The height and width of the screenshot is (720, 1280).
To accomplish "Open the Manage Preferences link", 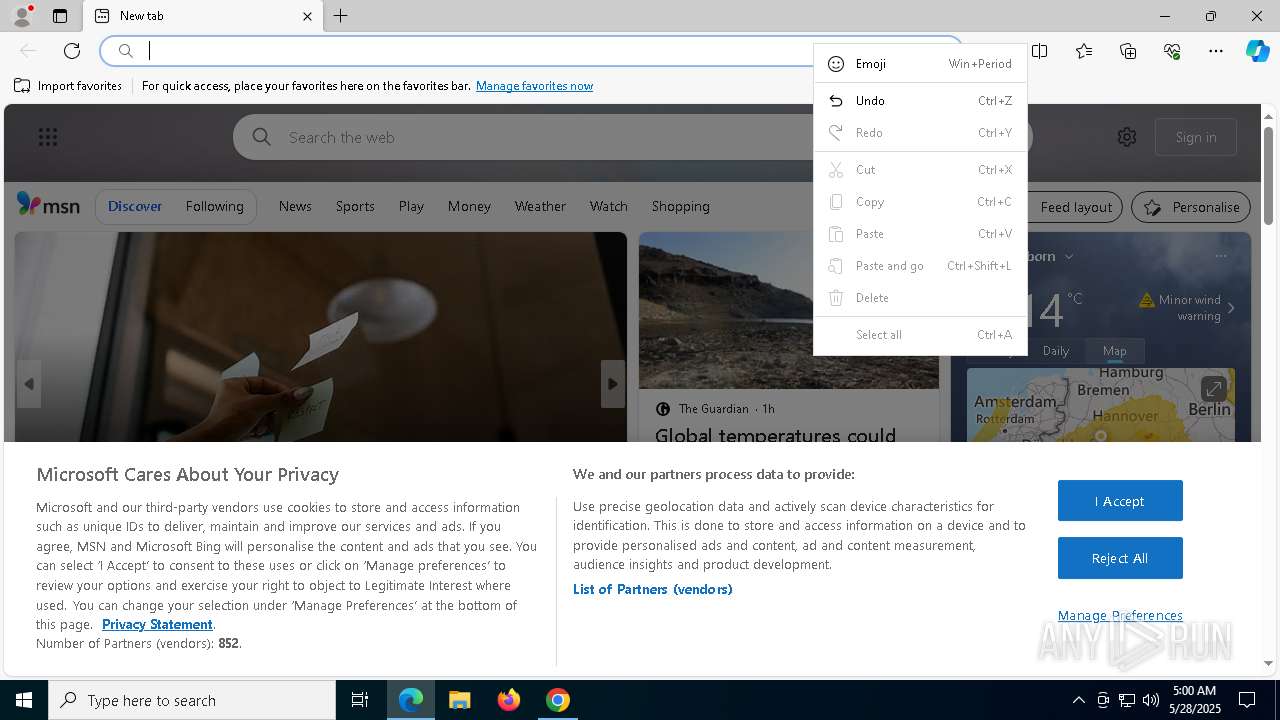I will 1120,615.
